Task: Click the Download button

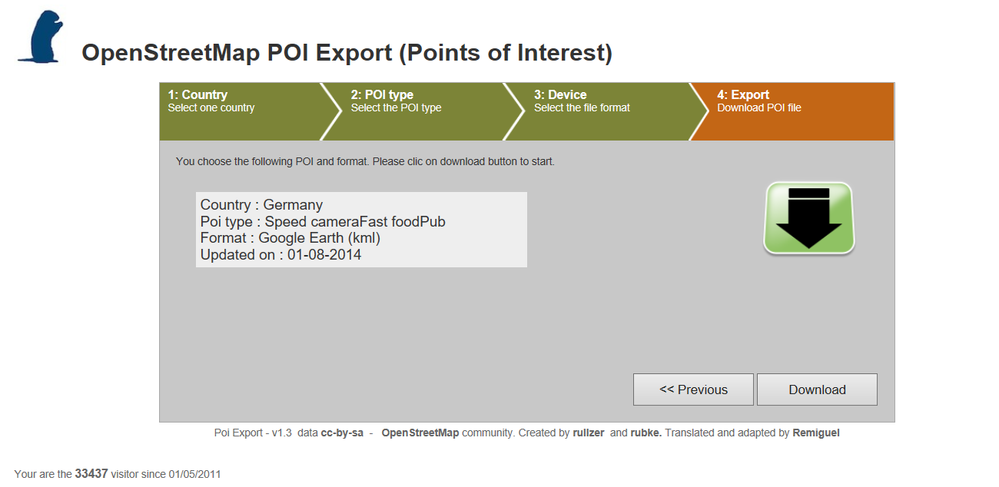Action: 817,389
